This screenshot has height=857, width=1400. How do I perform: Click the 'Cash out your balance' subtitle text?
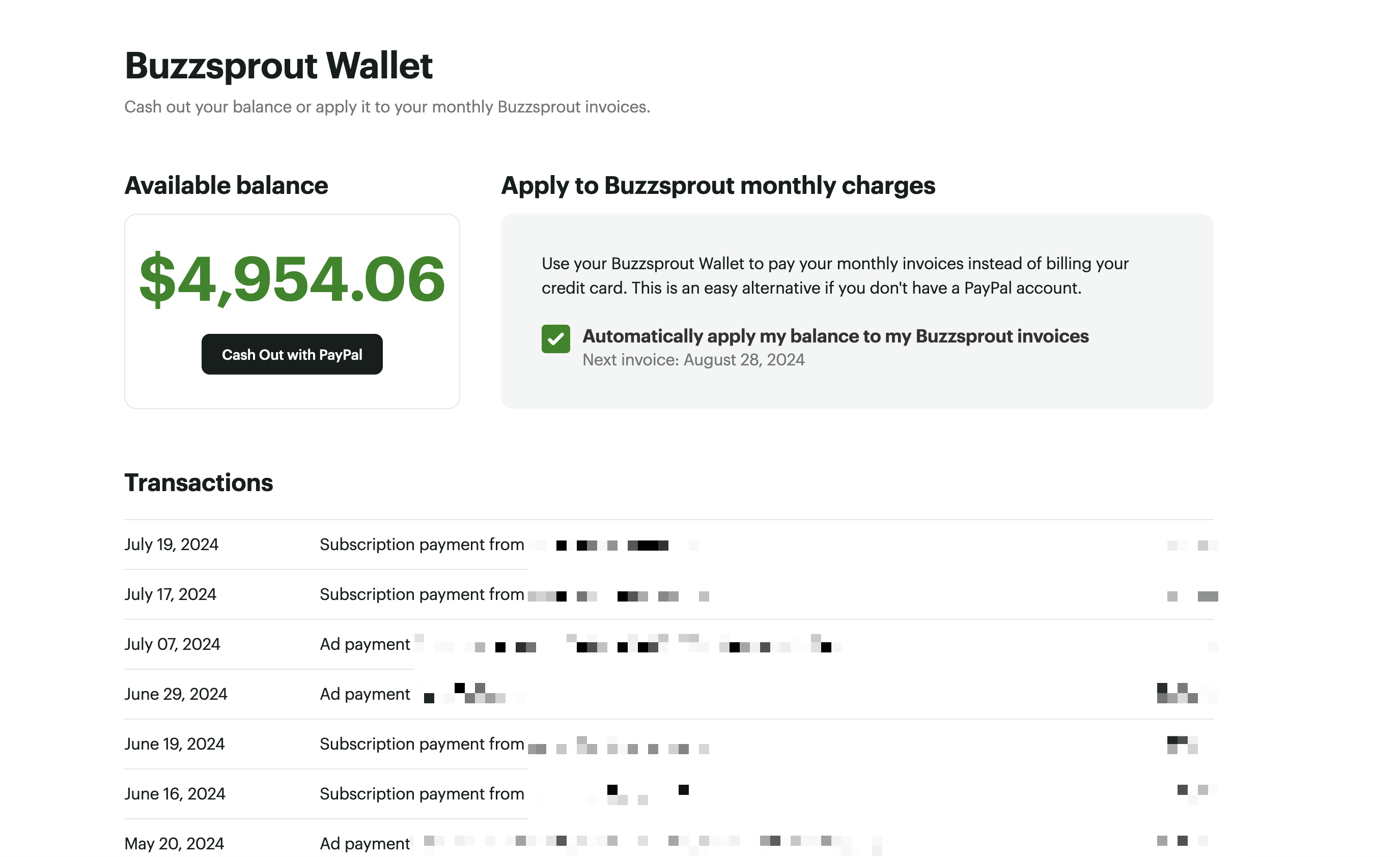(x=387, y=107)
